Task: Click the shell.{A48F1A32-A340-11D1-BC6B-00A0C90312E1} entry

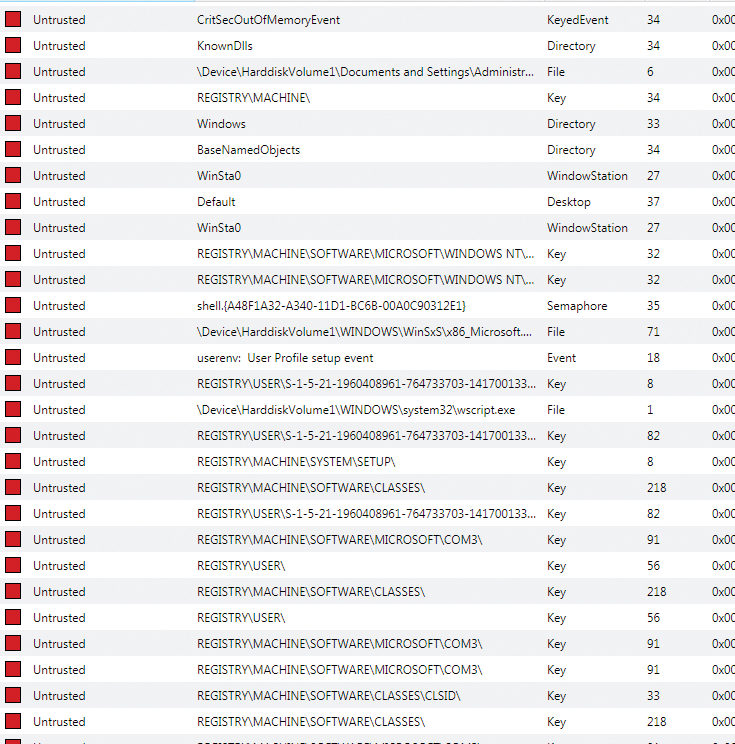Action: (331, 306)
